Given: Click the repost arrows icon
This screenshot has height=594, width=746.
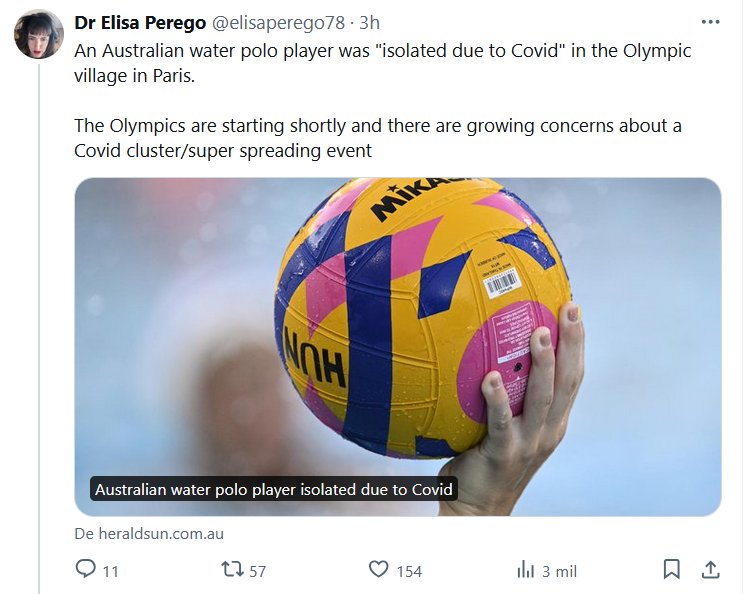Looking at the screenshot, I should click(x=231, y=570).
